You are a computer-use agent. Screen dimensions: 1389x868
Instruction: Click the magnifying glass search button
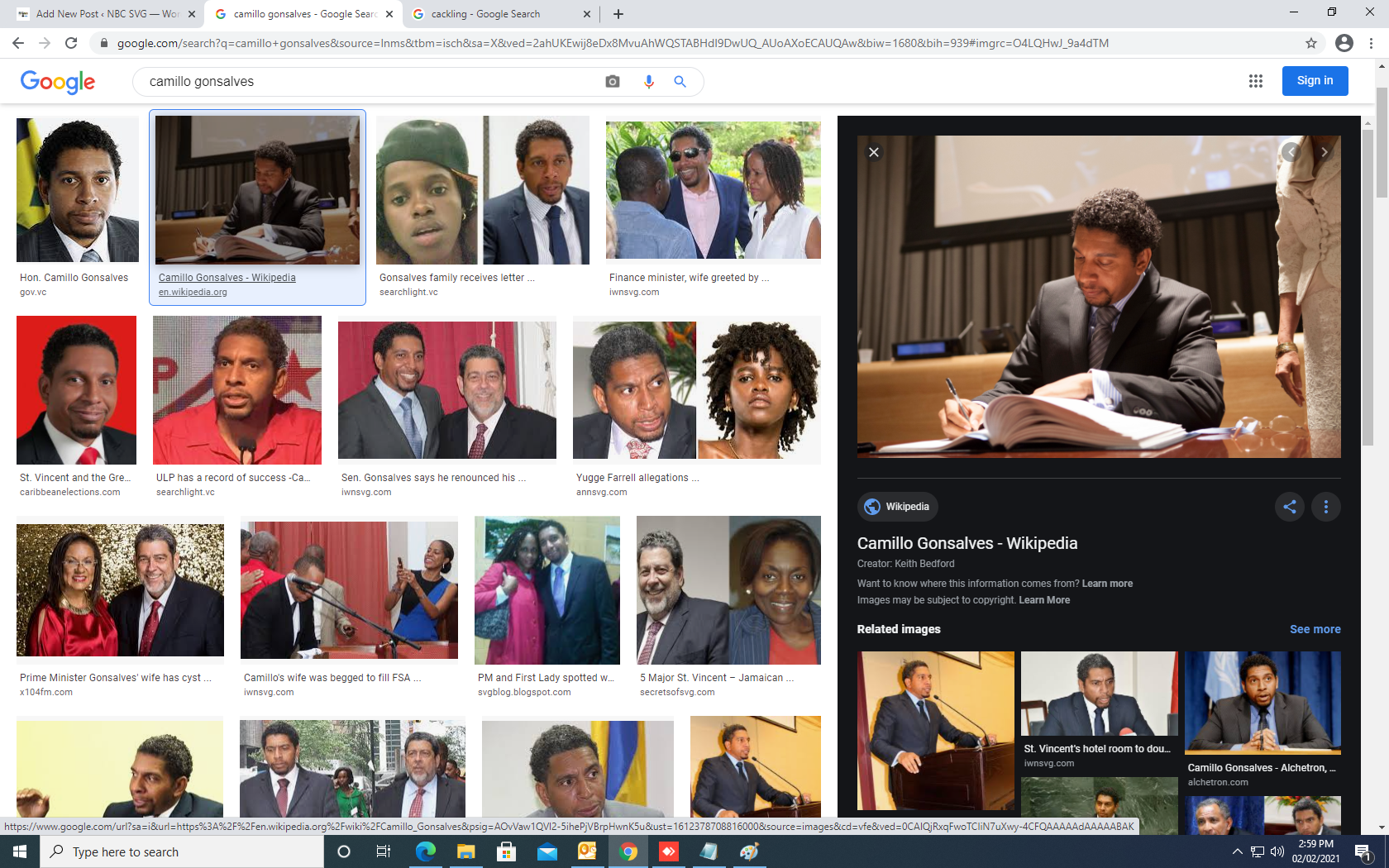tap(680, 81)
